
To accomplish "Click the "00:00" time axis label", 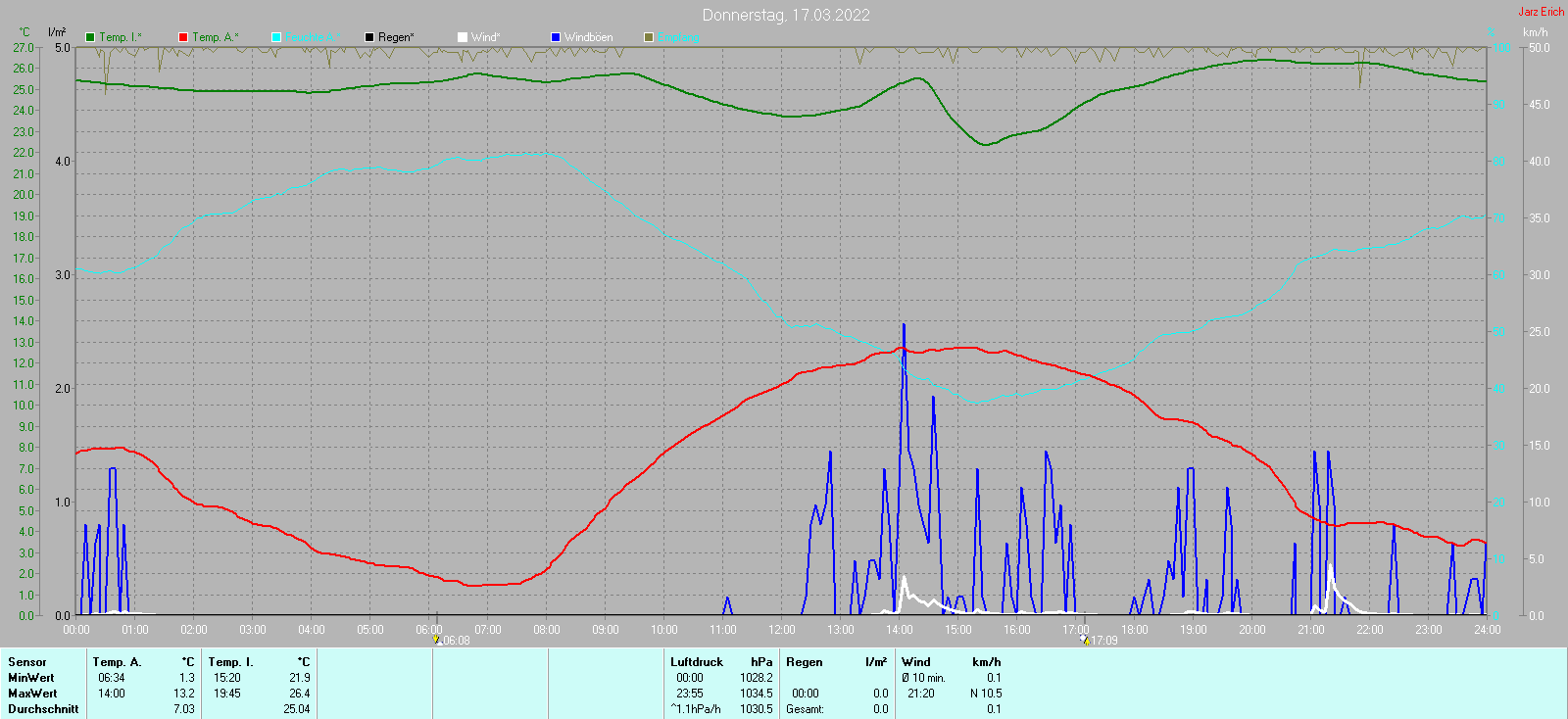I will [x=76, y=630].
